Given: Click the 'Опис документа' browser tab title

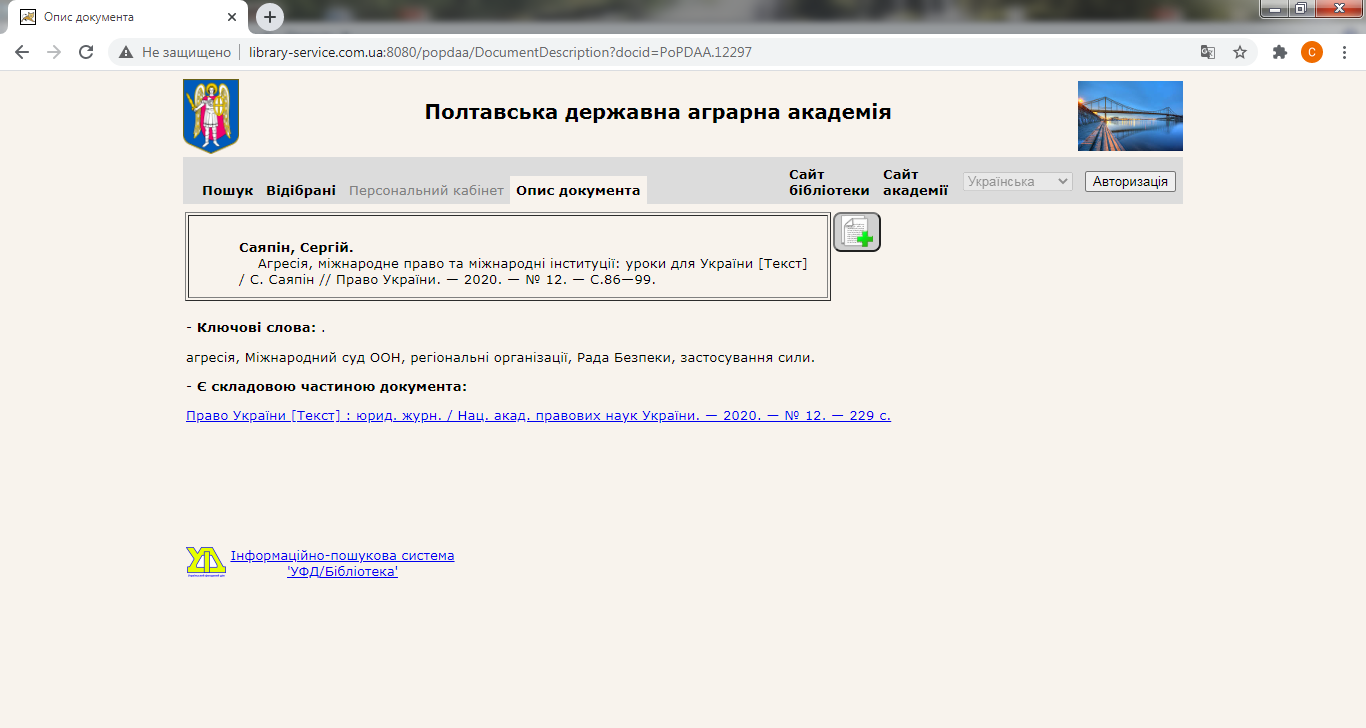Looking at the screenshot, I should (x=89, y=17).
